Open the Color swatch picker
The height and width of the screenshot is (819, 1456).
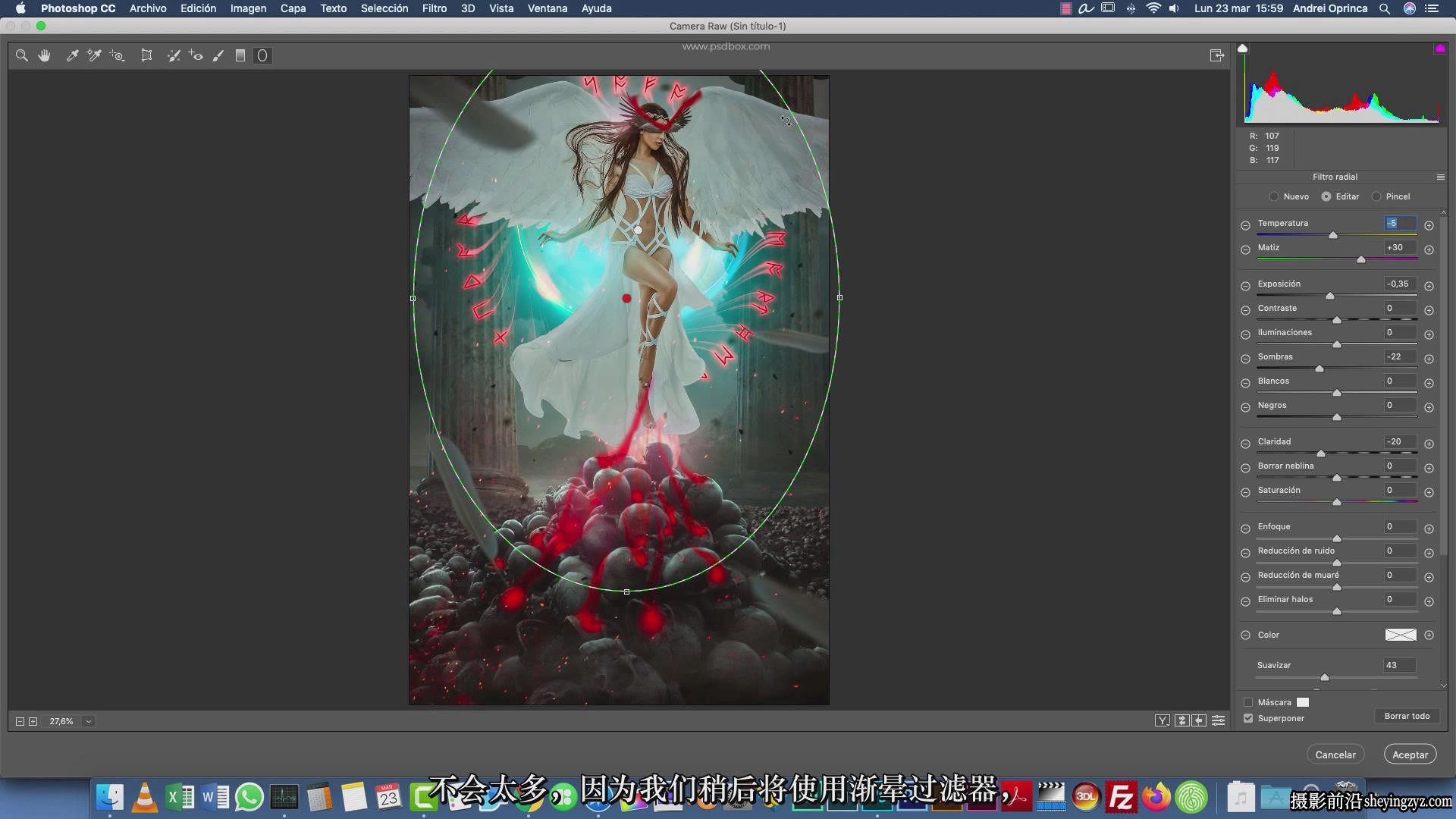pos(1401,635)
